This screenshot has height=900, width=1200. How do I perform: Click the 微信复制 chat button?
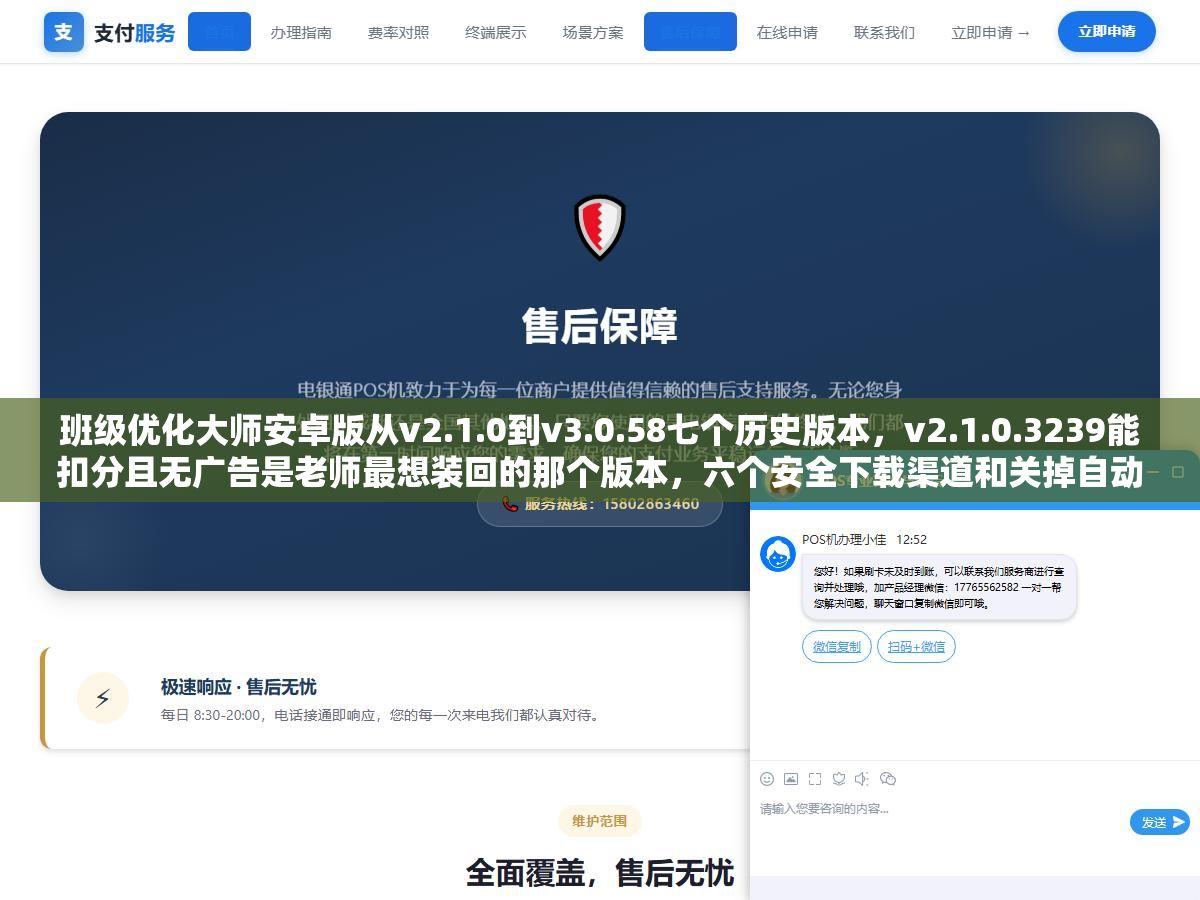pos(837,646)
